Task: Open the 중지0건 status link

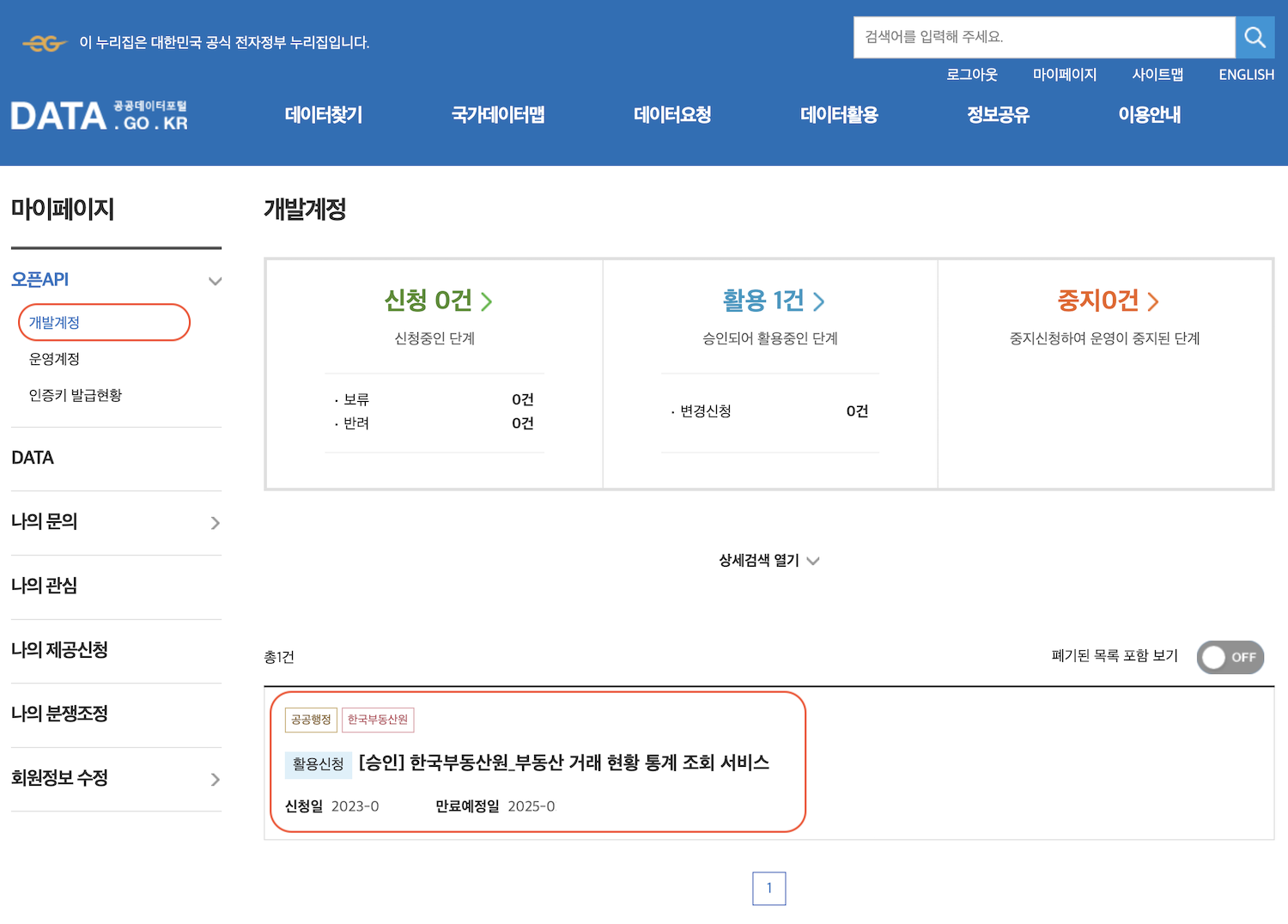Action: point(1098,300)
